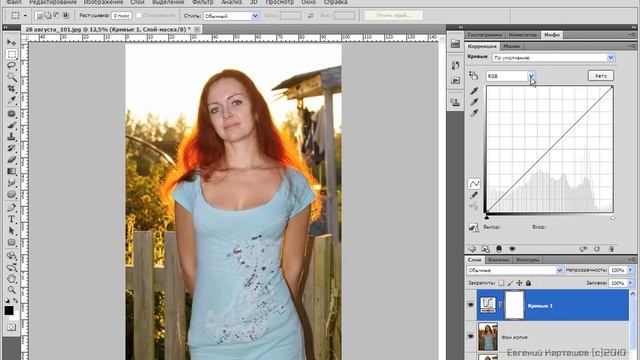Open the Корреkция panel options menu

point(632,46)
